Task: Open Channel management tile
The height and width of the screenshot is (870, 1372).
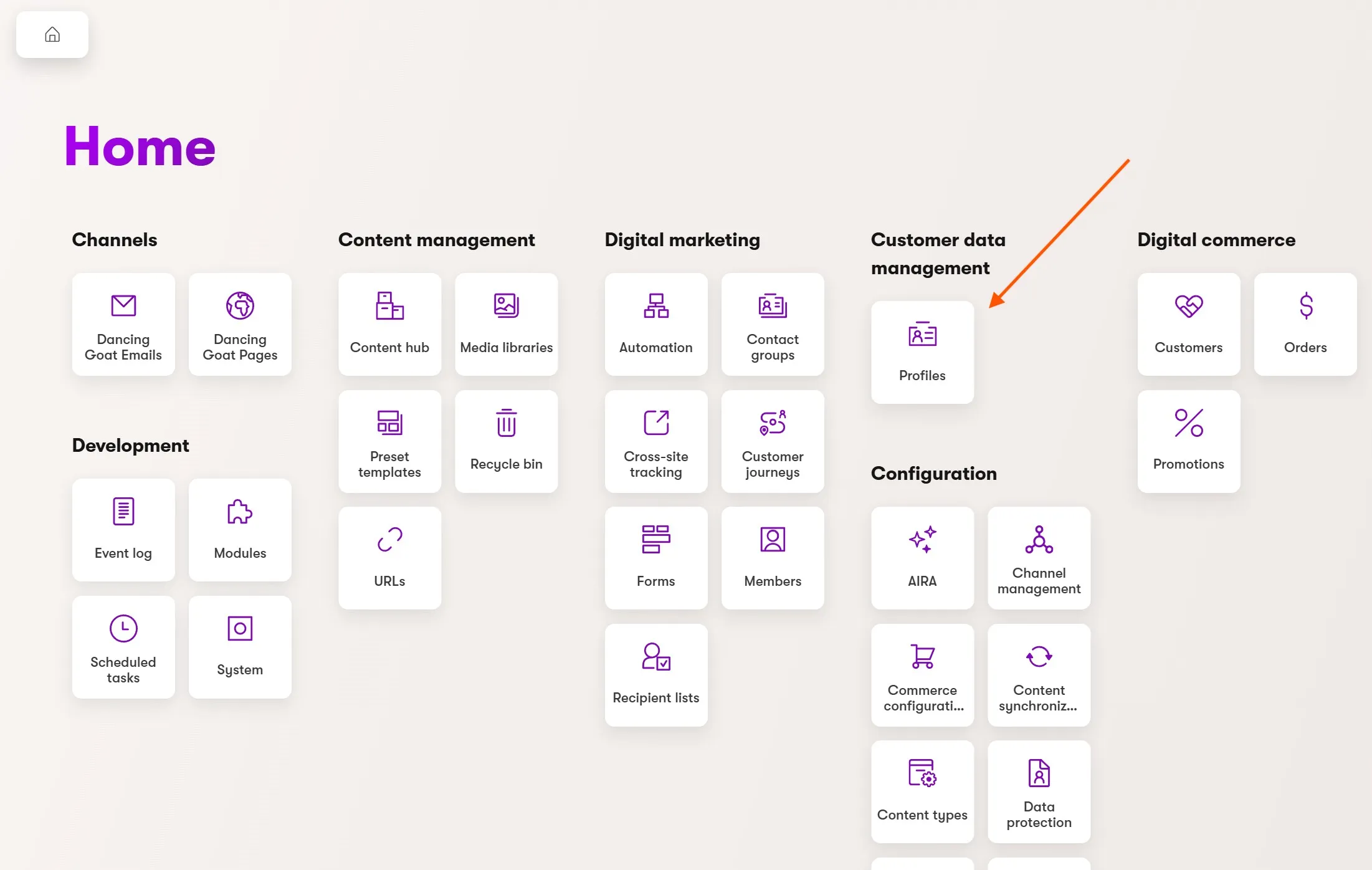Action: 1039,558
